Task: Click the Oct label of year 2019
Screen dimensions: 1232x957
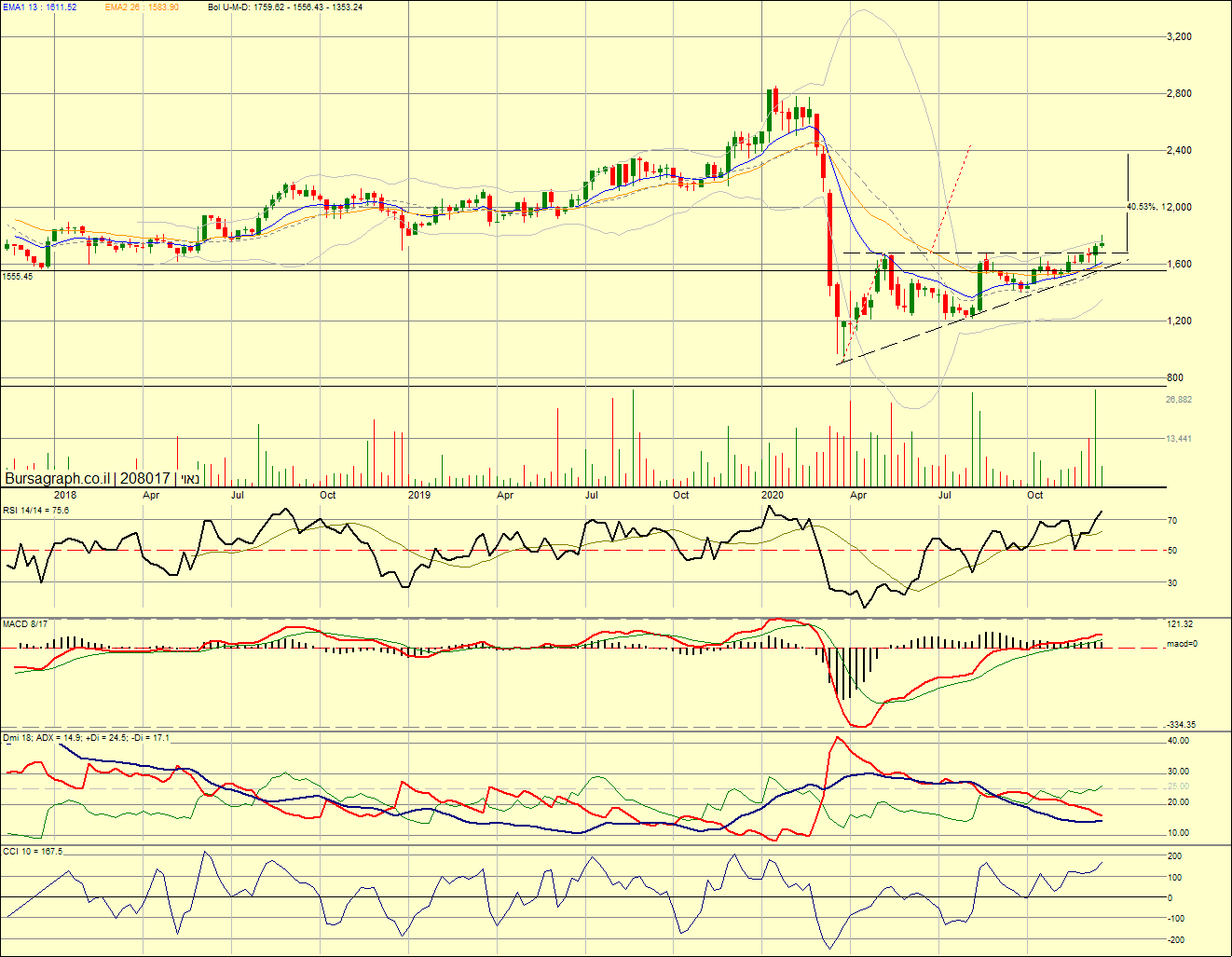Action: point(681,495)
